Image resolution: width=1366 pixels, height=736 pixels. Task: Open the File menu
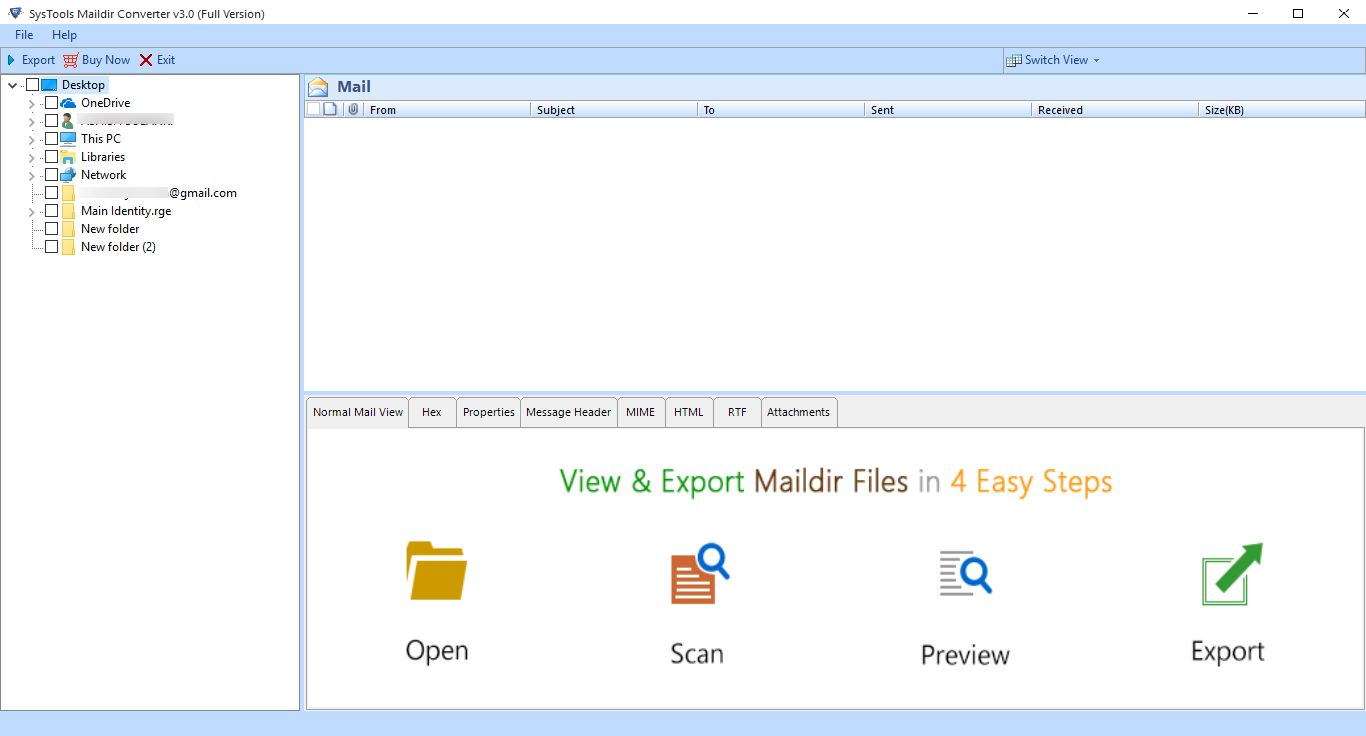(24, 35)
